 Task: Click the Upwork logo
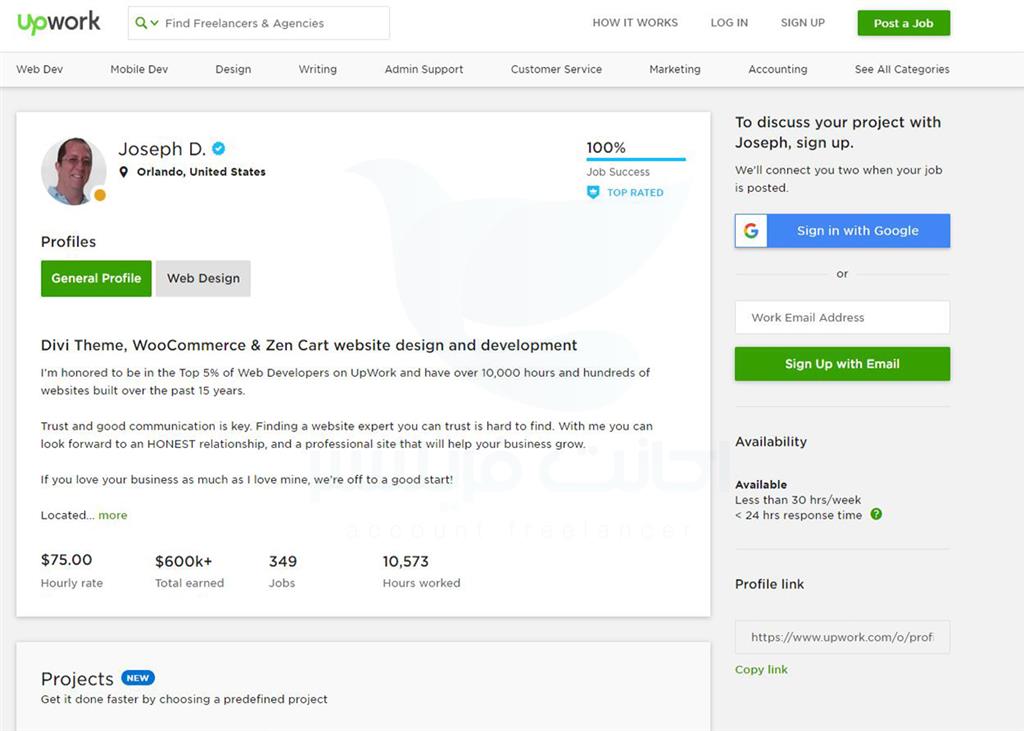point(59,22)
